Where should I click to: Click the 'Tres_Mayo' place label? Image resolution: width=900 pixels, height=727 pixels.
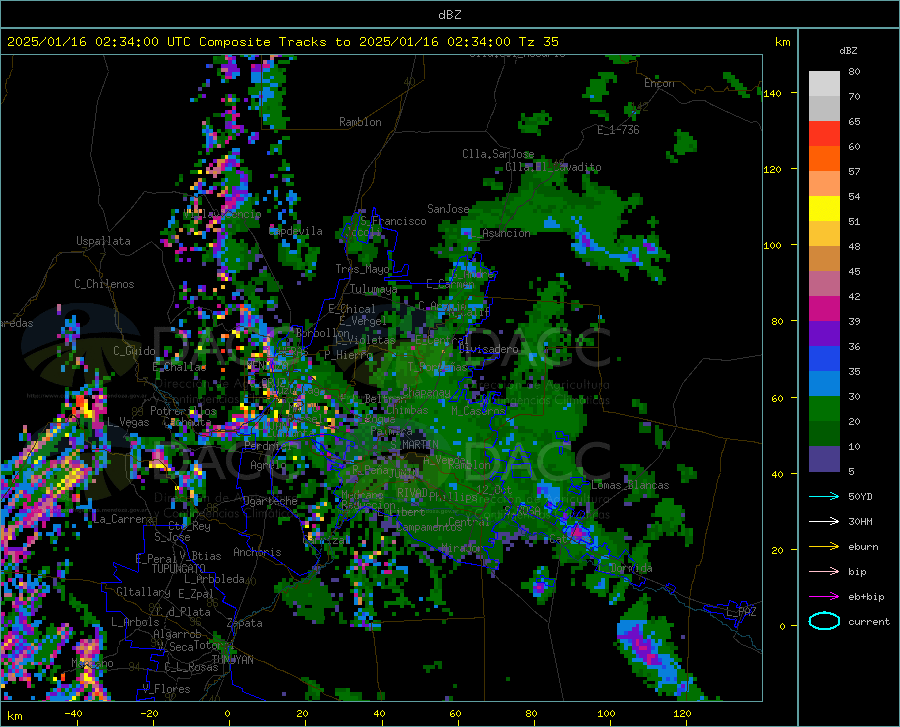[x=362, y=269]
